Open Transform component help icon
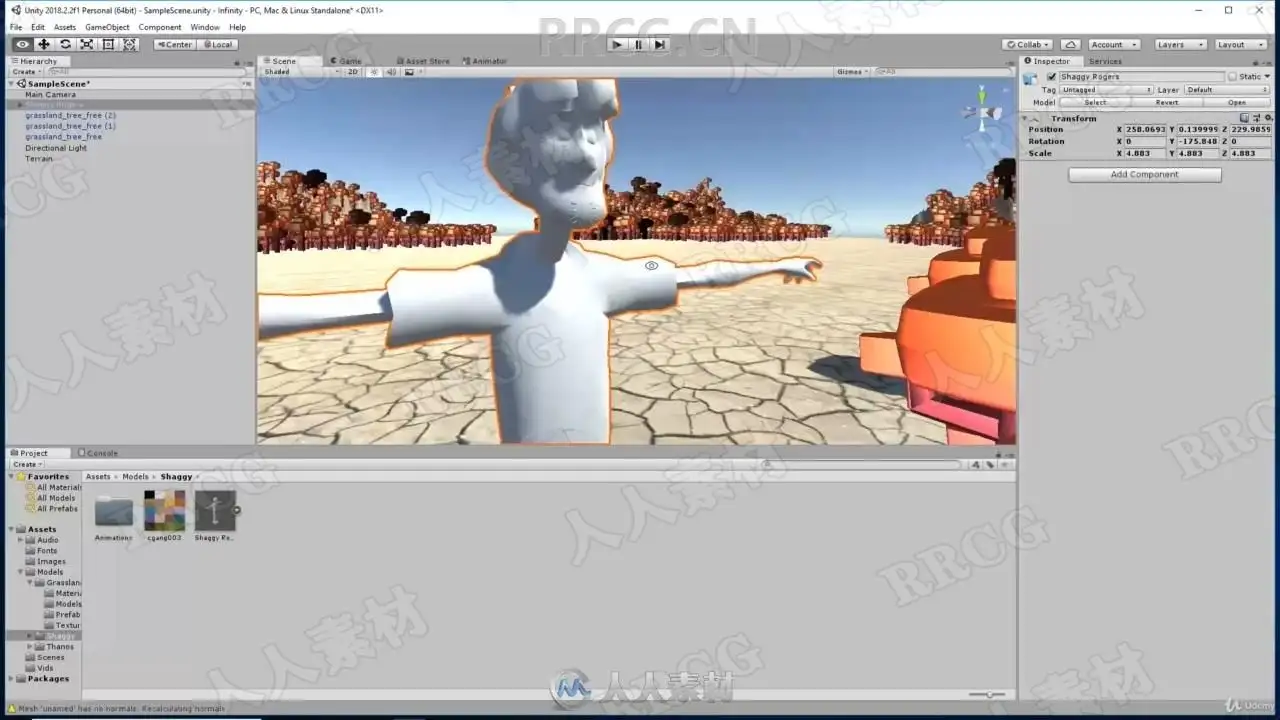This screenshot has width=1280, height=720. coord(1244,118)
